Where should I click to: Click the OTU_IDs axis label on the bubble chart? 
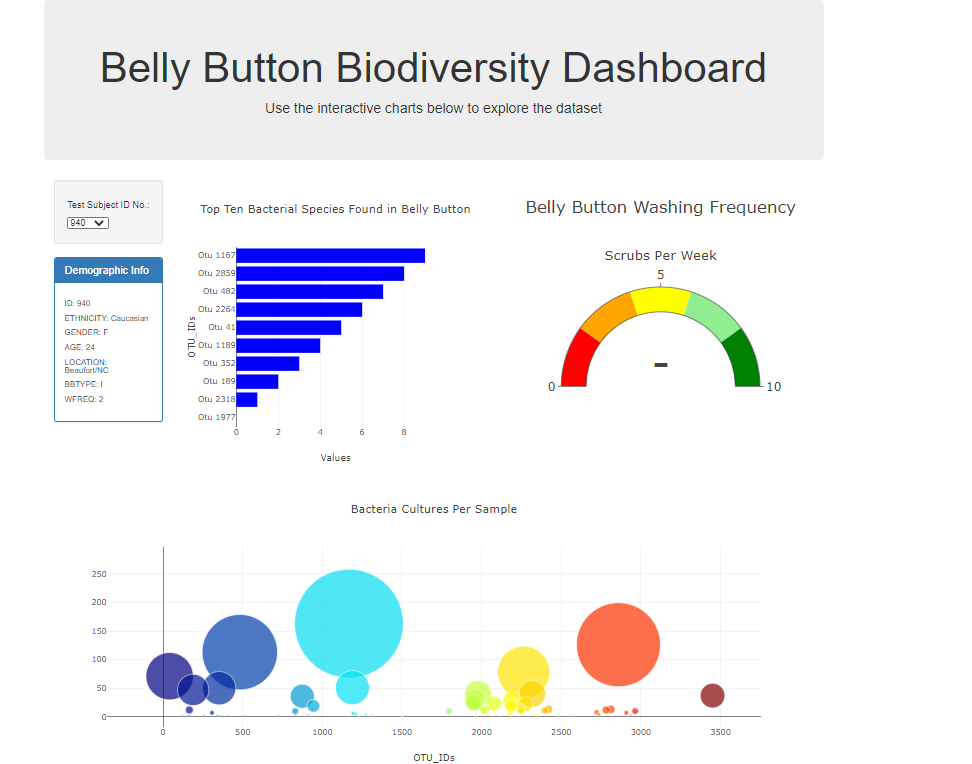coord(435,757)
